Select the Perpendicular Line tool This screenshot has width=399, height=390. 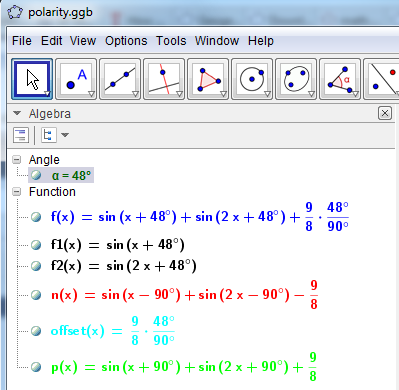[164, 79]
